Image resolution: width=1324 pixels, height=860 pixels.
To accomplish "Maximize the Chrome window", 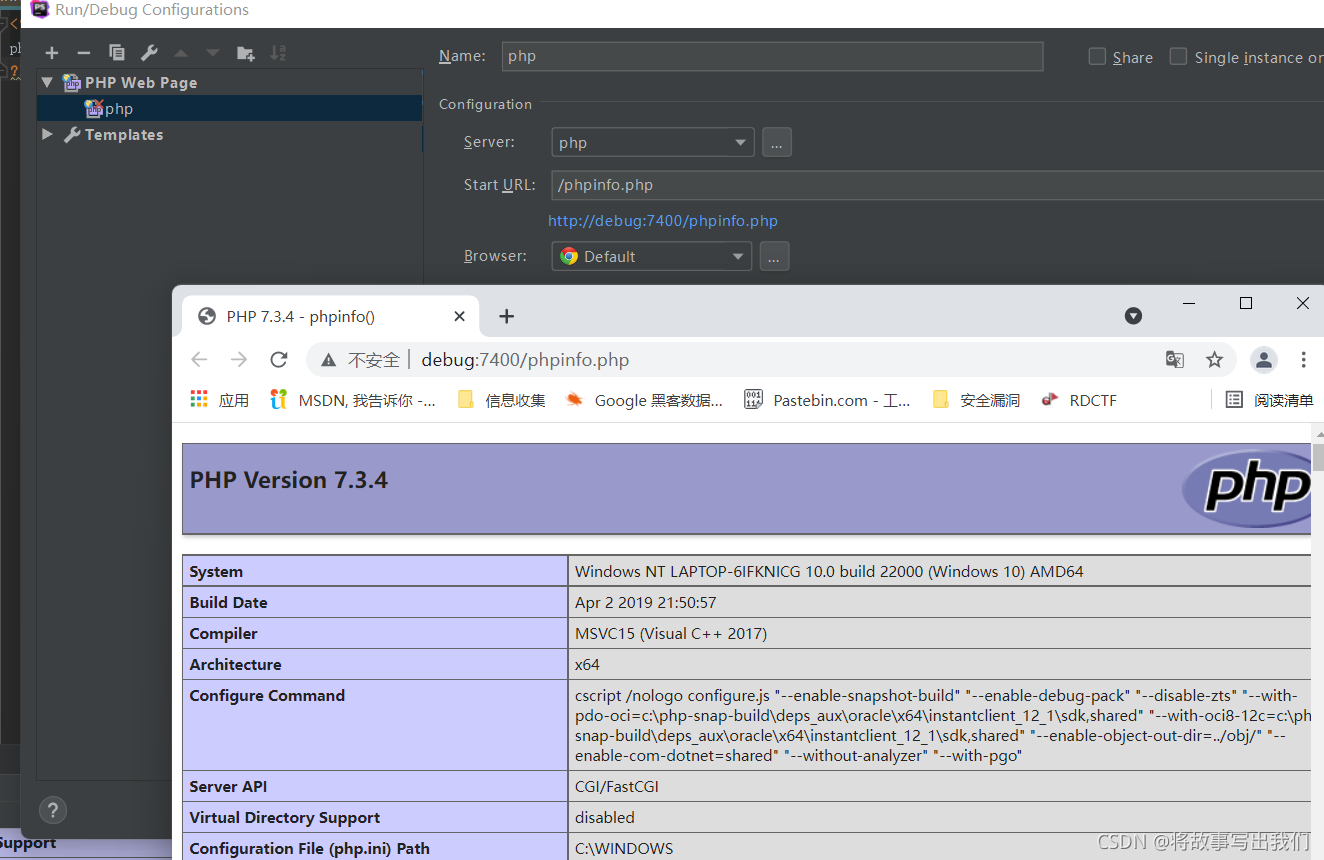I will 1246,303.
